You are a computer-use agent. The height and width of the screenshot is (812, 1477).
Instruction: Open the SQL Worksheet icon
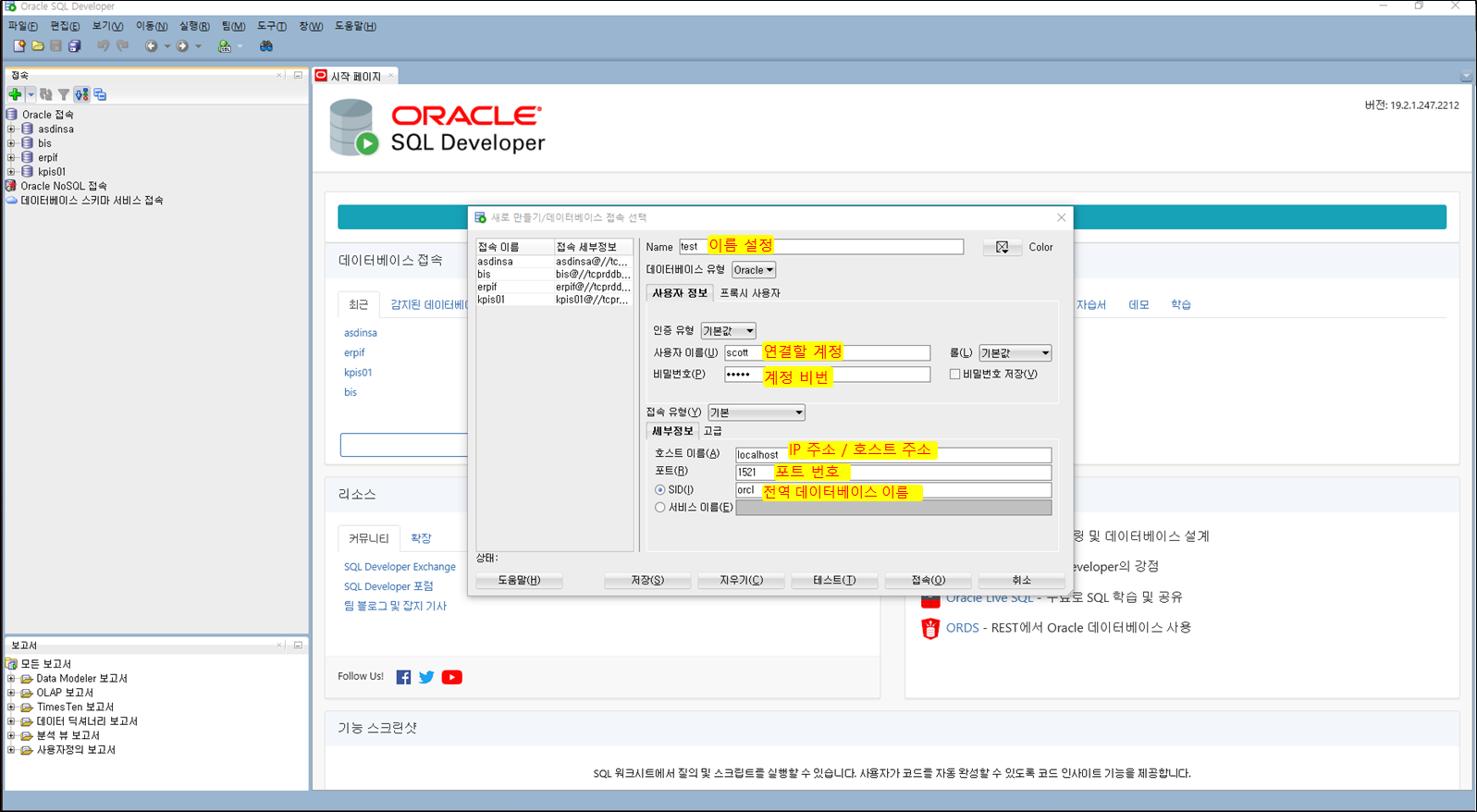click(224, 45)
